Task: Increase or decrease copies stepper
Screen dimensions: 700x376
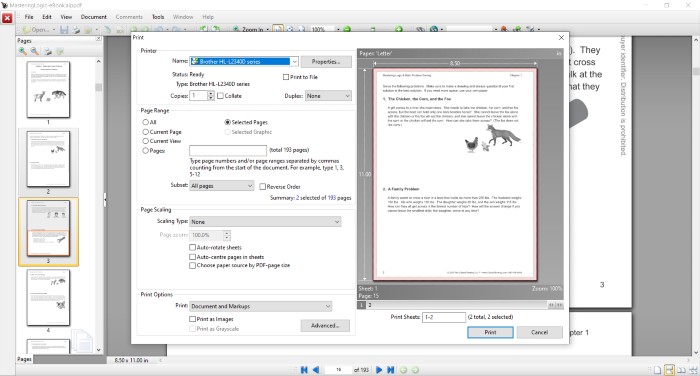Action: [211, 96]
